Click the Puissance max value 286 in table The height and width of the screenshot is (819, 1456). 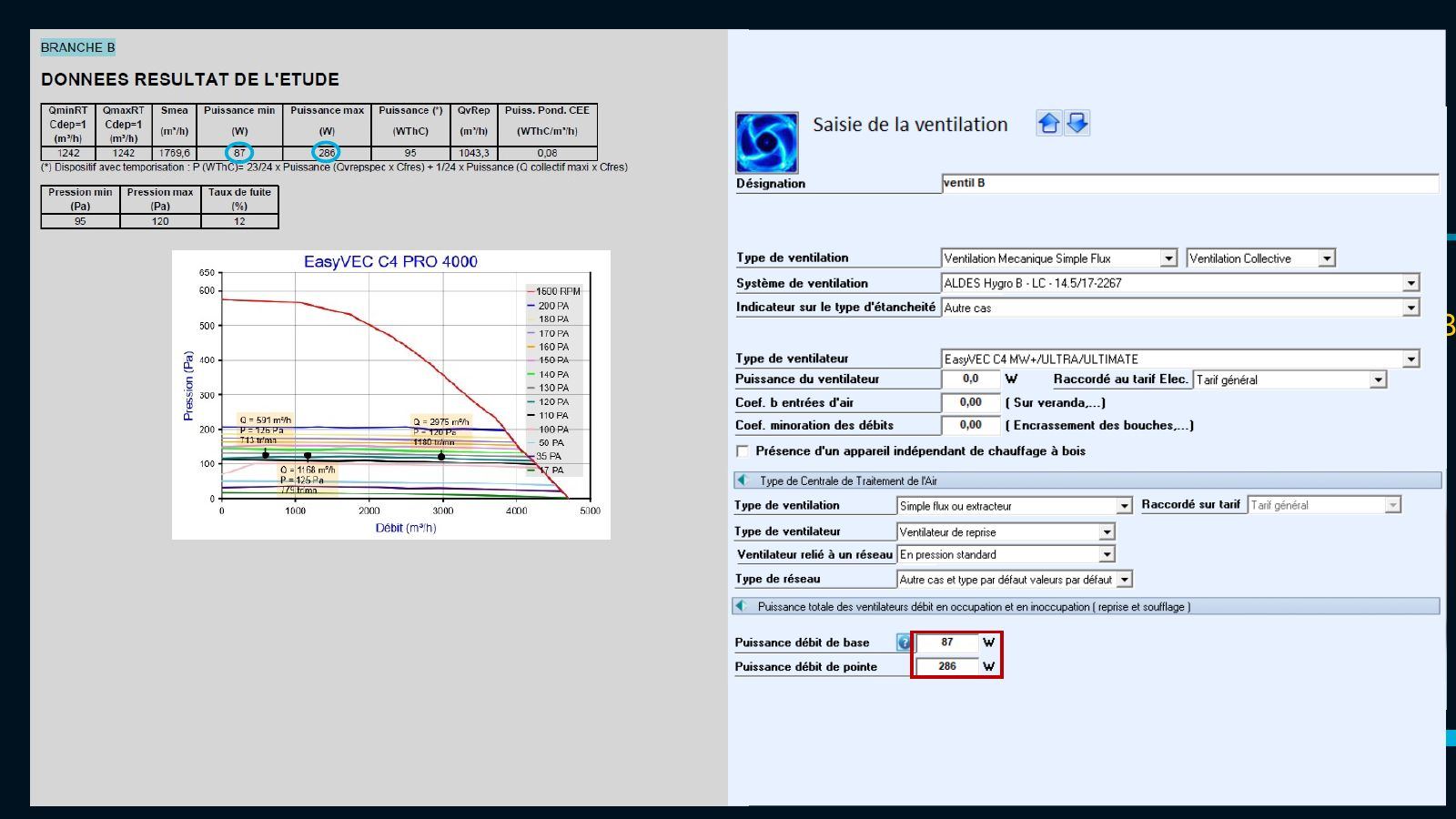327,153
